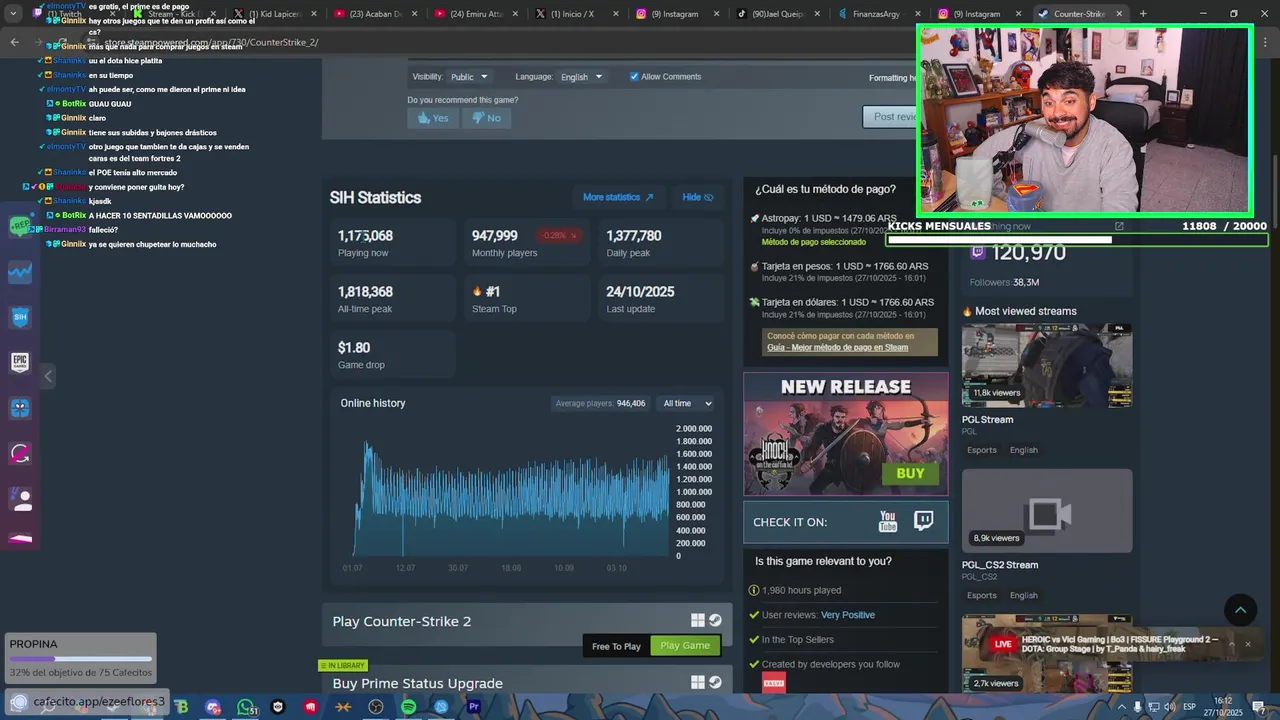Click the PROPINA goal progress bar
The image size is (1280, 720).
tap(81, 659)
